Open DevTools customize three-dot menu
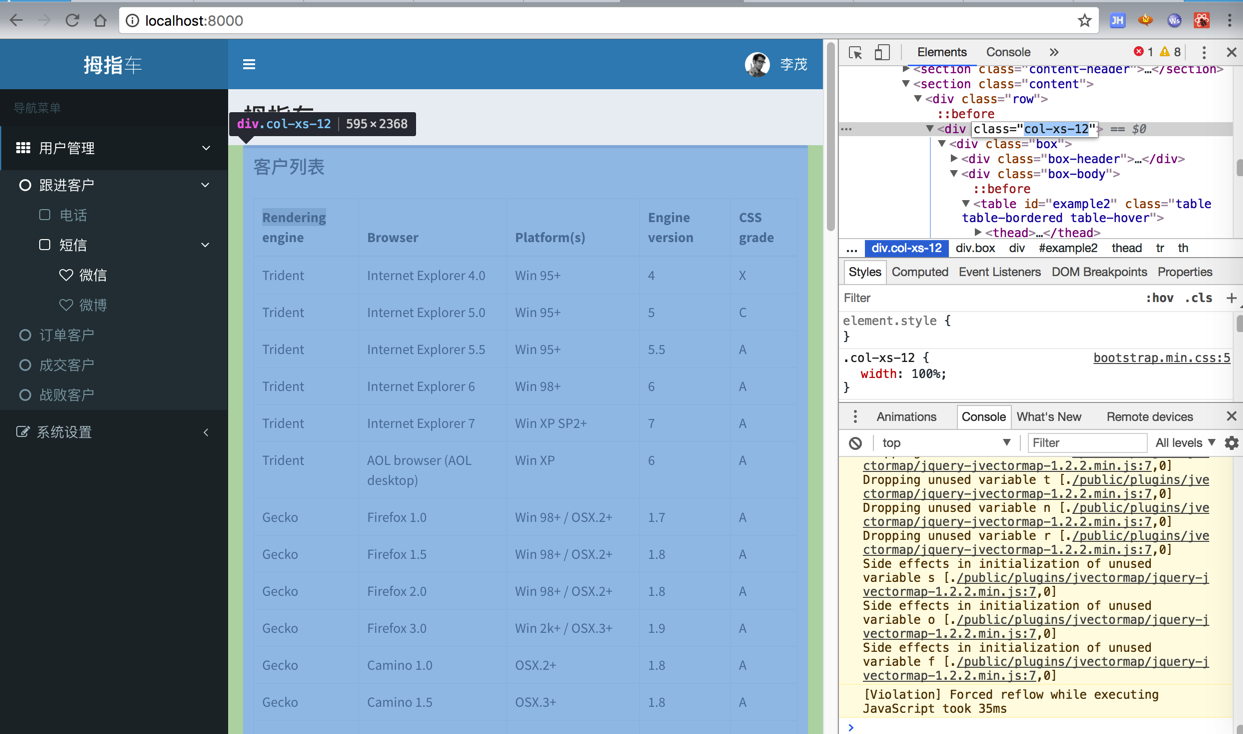The width and height of the screenshot is (1243, 734). click(1204, 52)
